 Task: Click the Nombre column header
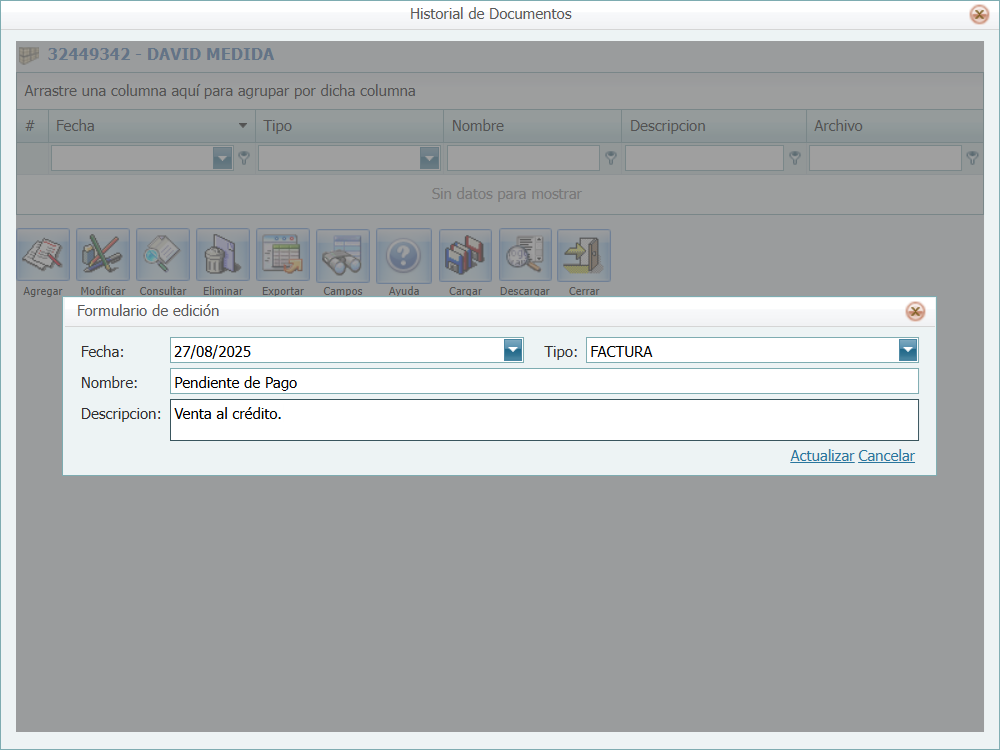pyautogui.click(x=532, y=126)
